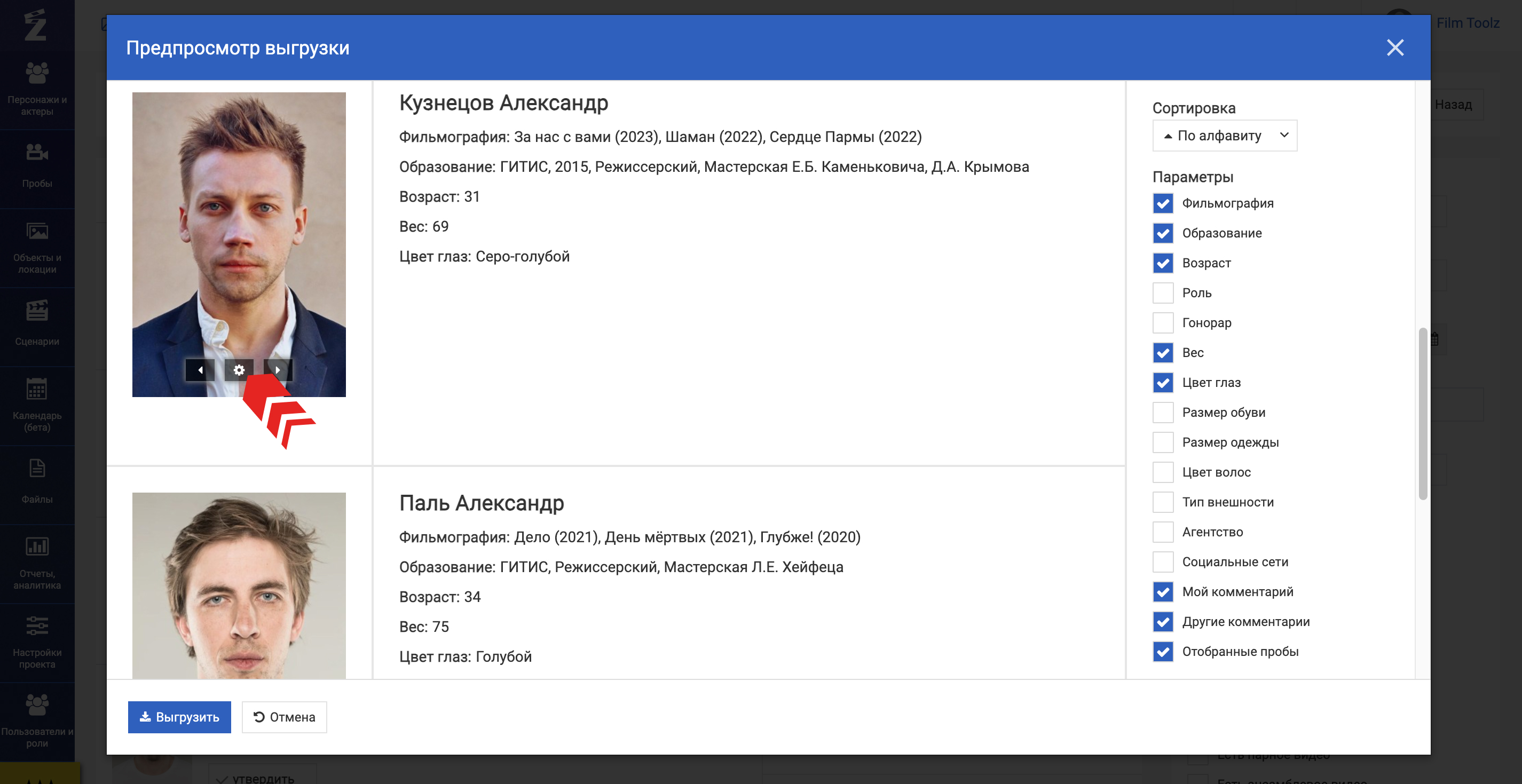Open Настройки проекта sidebar section
Image resolution: width=1522 pixels, height=784 pixels.
[x=37, y=642]
